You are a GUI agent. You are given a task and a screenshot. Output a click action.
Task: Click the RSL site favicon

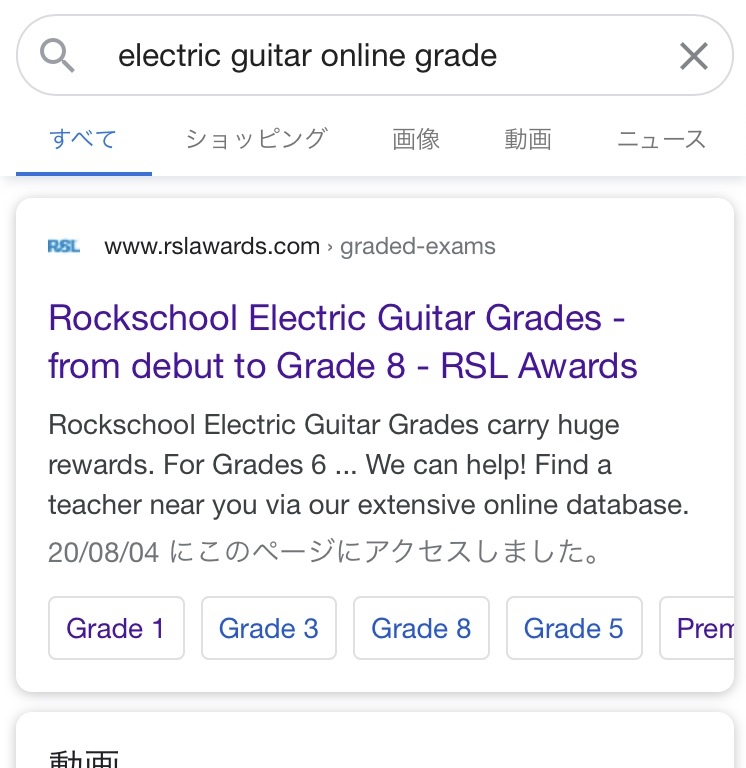[x=64, y=246]
